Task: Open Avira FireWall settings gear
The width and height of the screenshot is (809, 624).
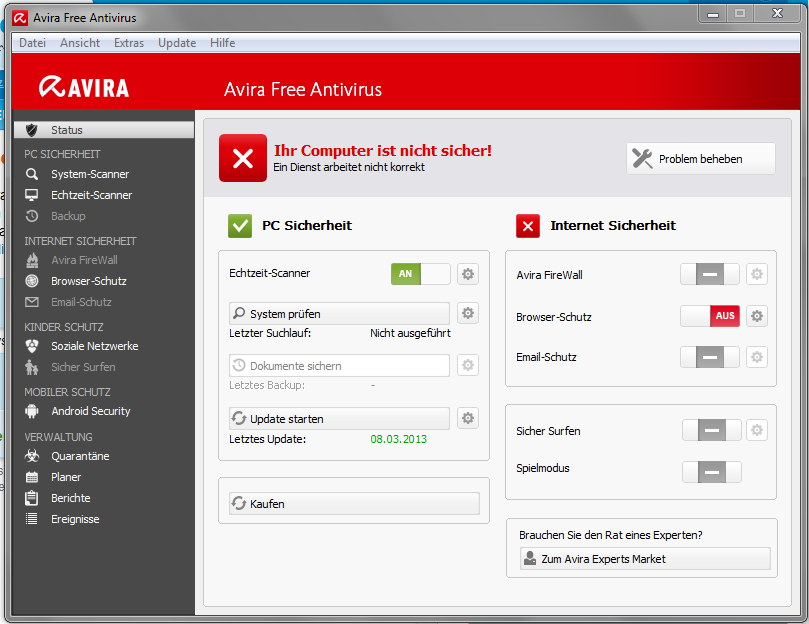Action: tap(756, 274)
